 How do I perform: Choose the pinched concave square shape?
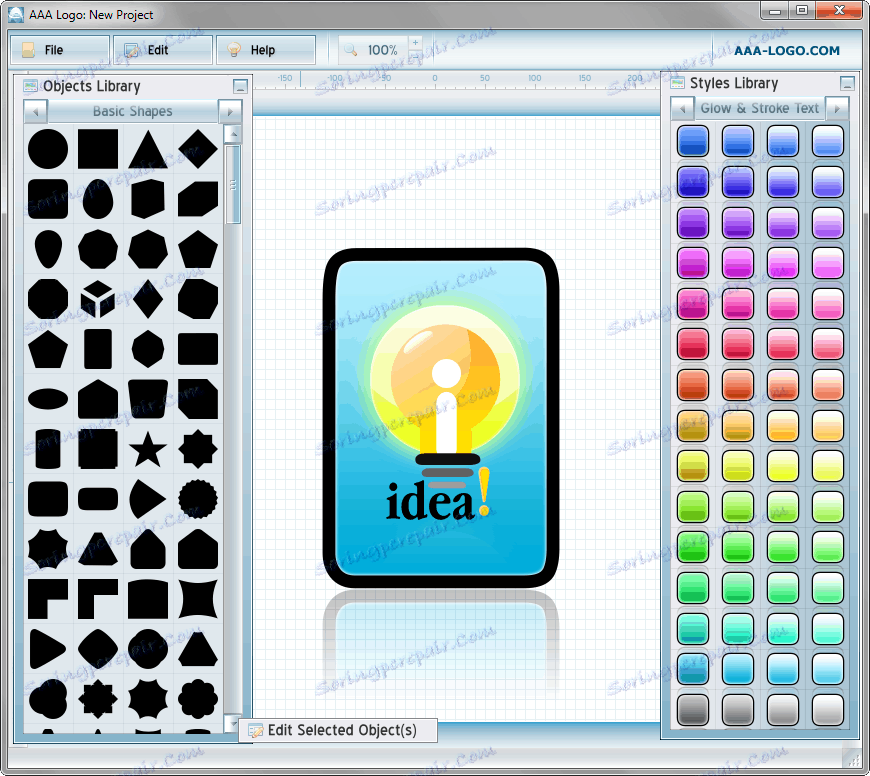point(198,599)
